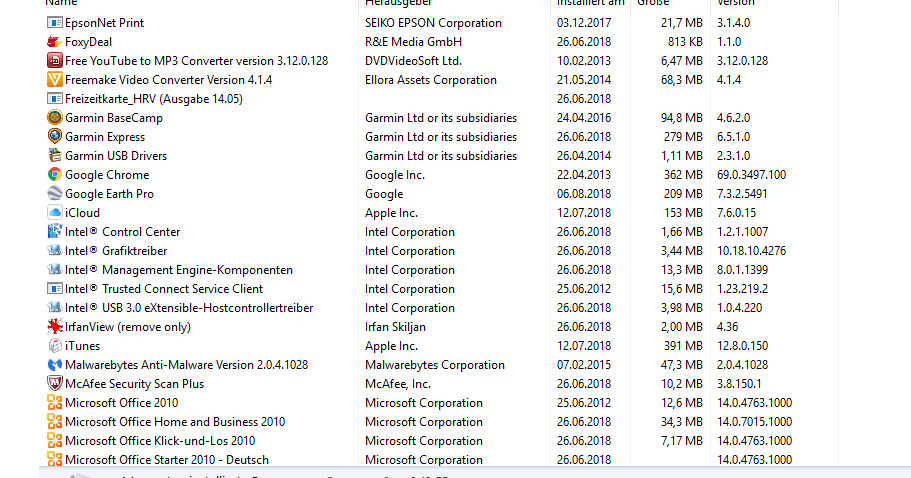Click the FoxyDeal entry name
911x478 pixels.
tap(88, 42)
